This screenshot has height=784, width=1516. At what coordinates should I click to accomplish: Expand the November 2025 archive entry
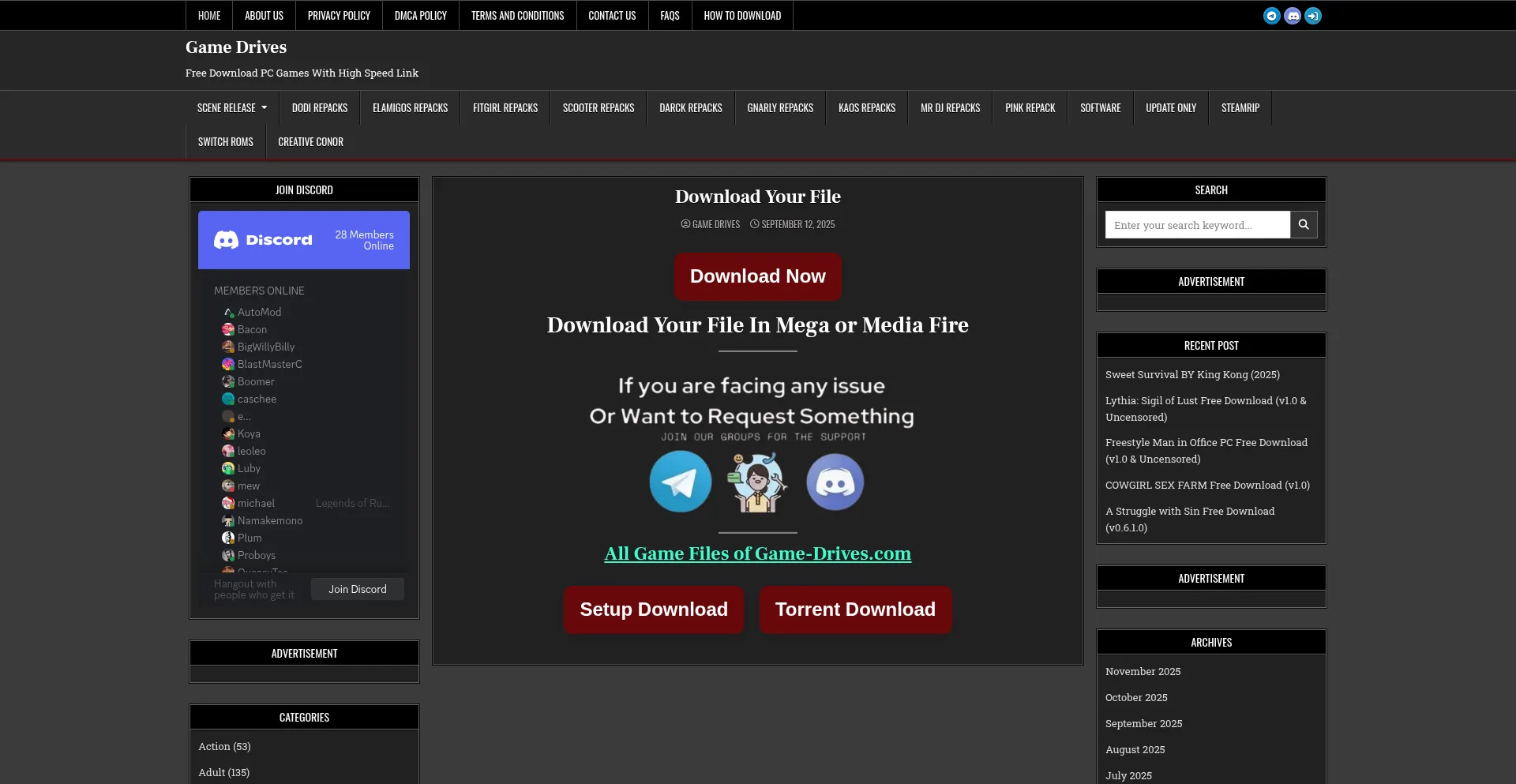point(1143,671)
